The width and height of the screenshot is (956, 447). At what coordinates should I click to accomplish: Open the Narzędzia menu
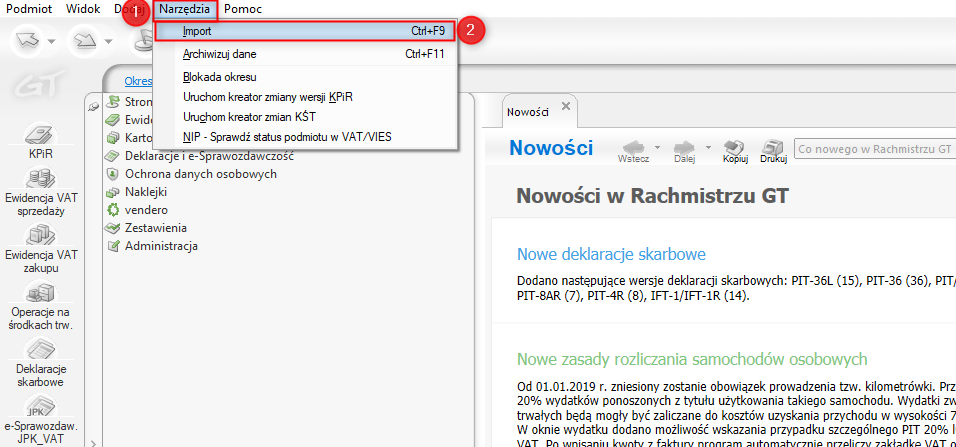(185, 9)
